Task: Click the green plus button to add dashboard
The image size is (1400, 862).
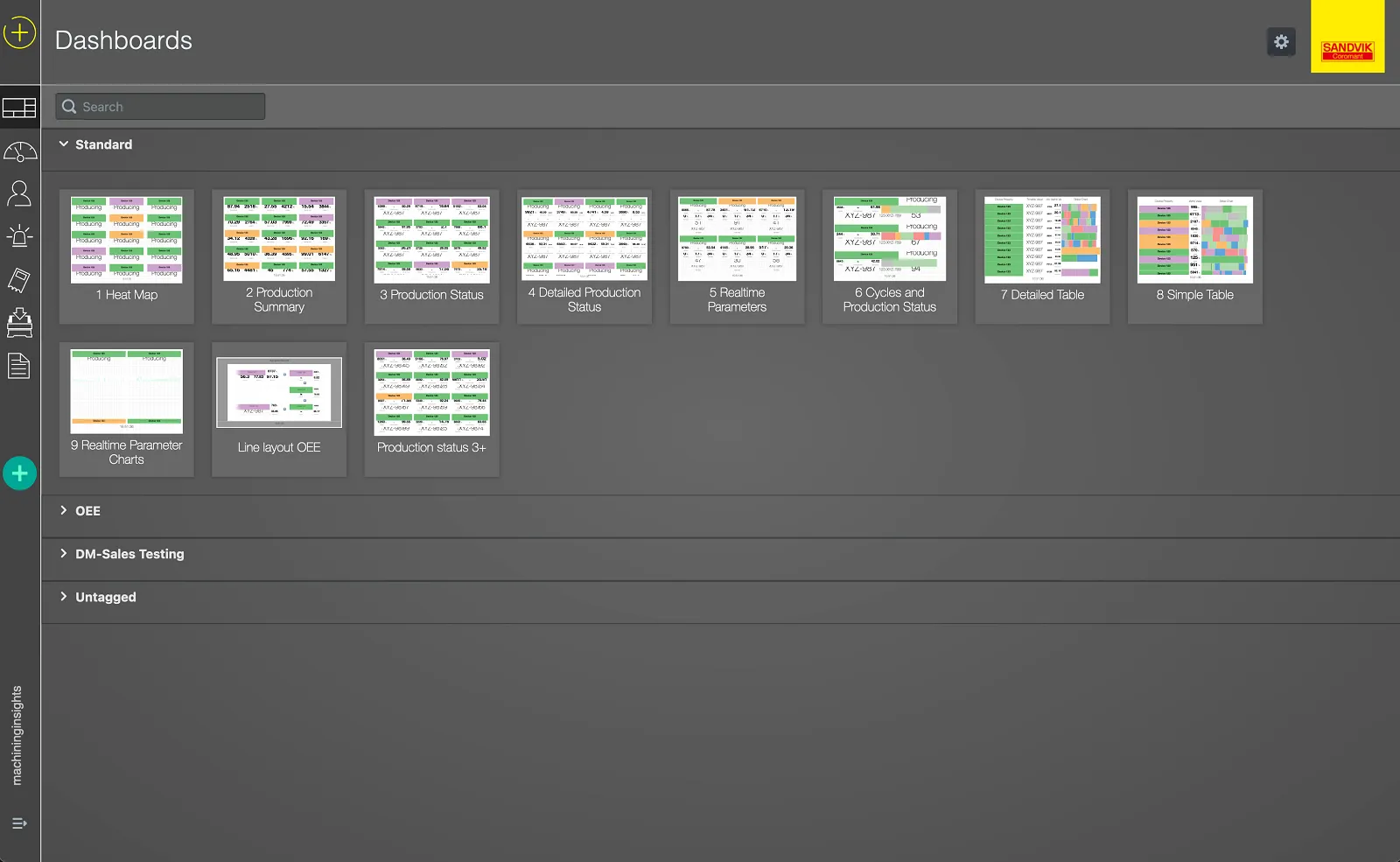Action: click(19, 473)
